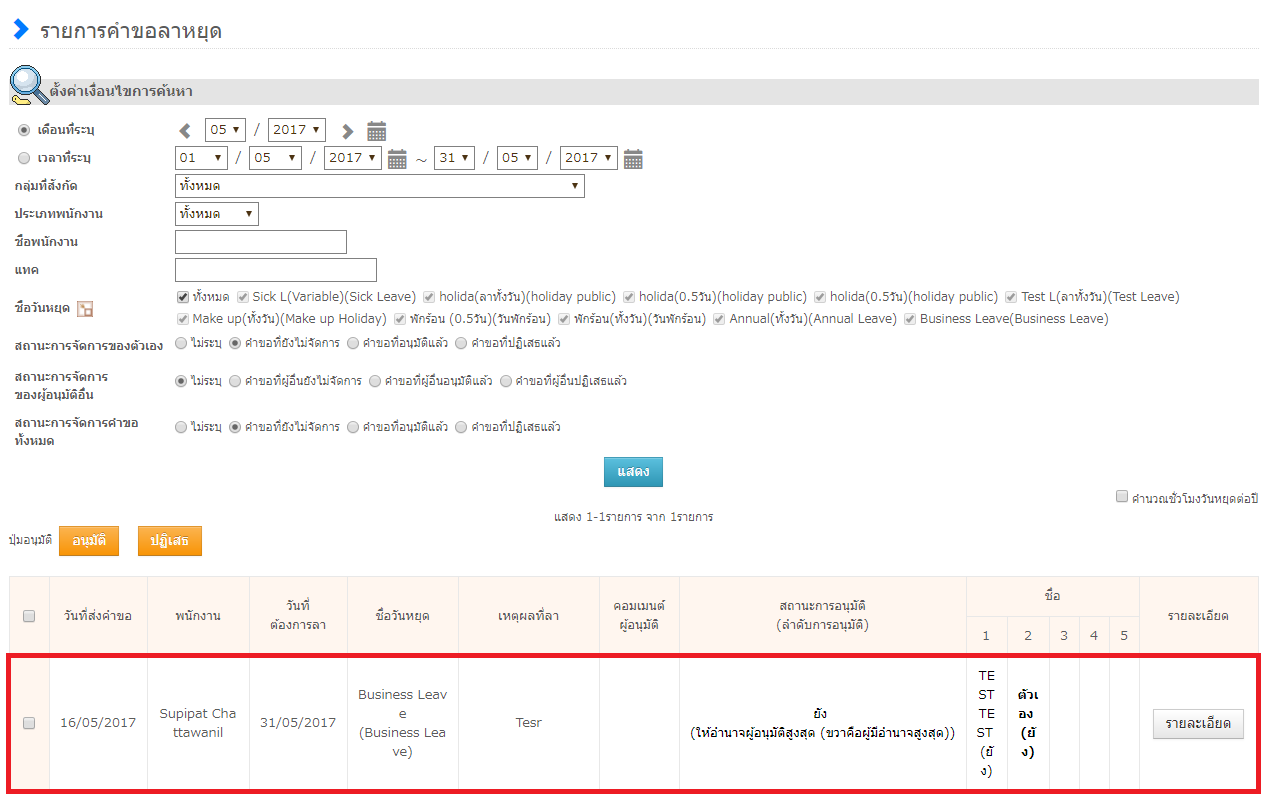Click the orange อนุมัติ approve button
This screenshot has width=1288, height=805.
(89, 541)
